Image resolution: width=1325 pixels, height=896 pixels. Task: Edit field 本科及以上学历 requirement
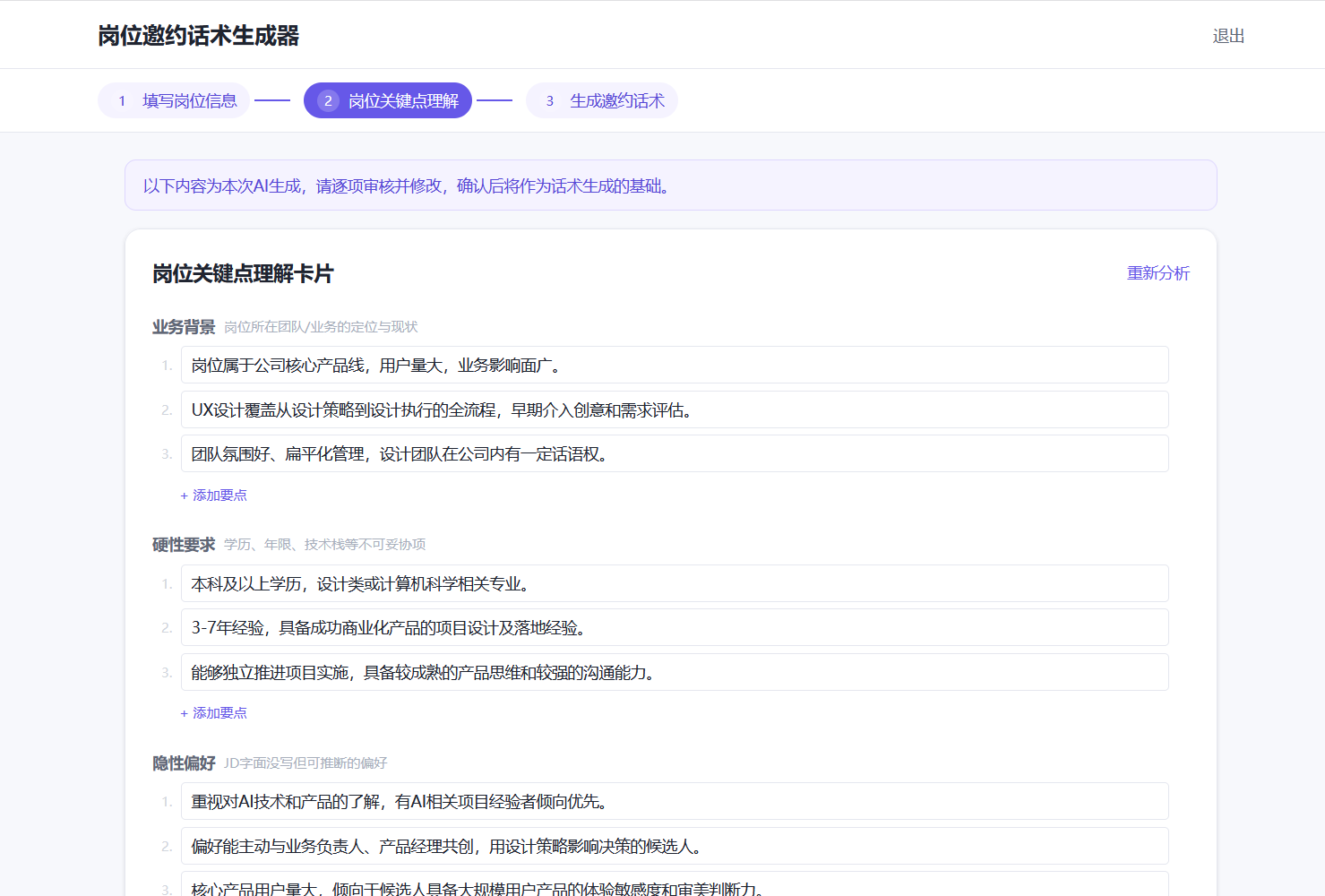click(x=675, y=583)
